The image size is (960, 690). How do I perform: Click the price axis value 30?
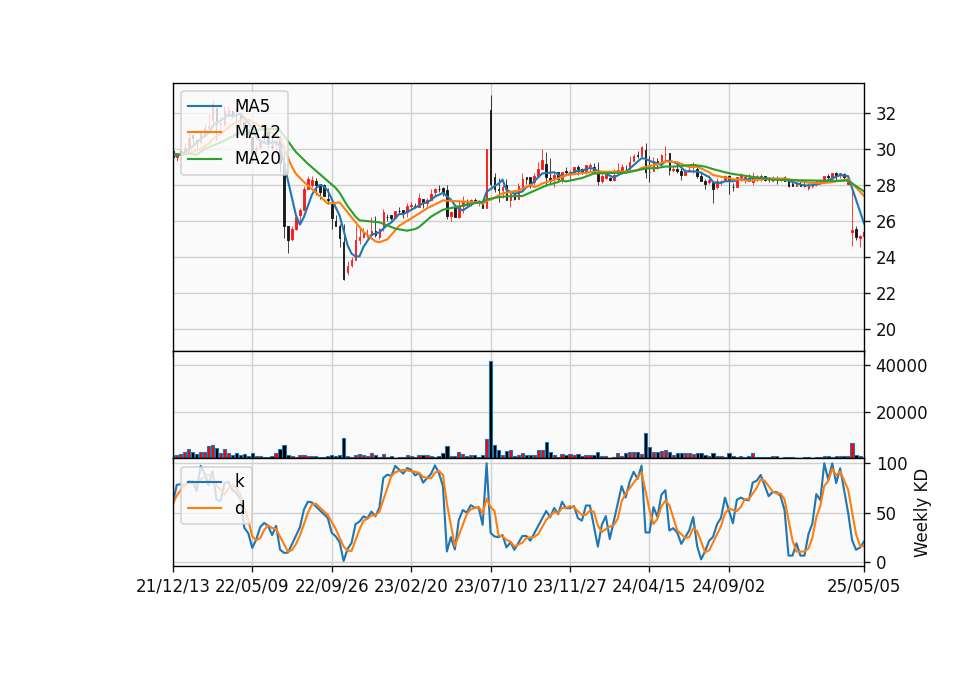click(886, 150)
